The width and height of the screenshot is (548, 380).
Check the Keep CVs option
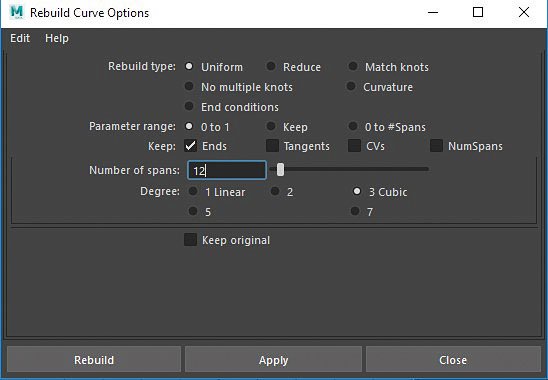click(354, 146)
